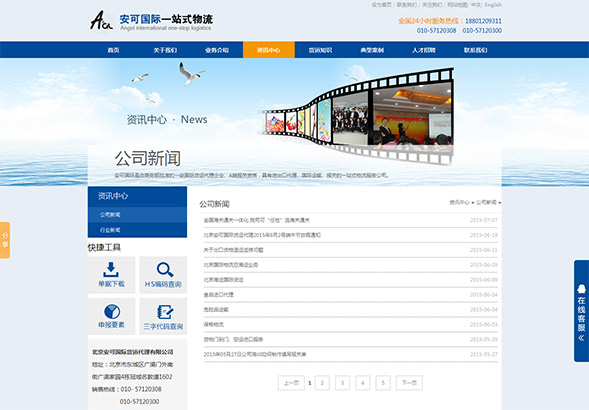Screen dimensions: 589x410
Task: Click the 三字代码查询 notepad icon
Action: point(165,312)
